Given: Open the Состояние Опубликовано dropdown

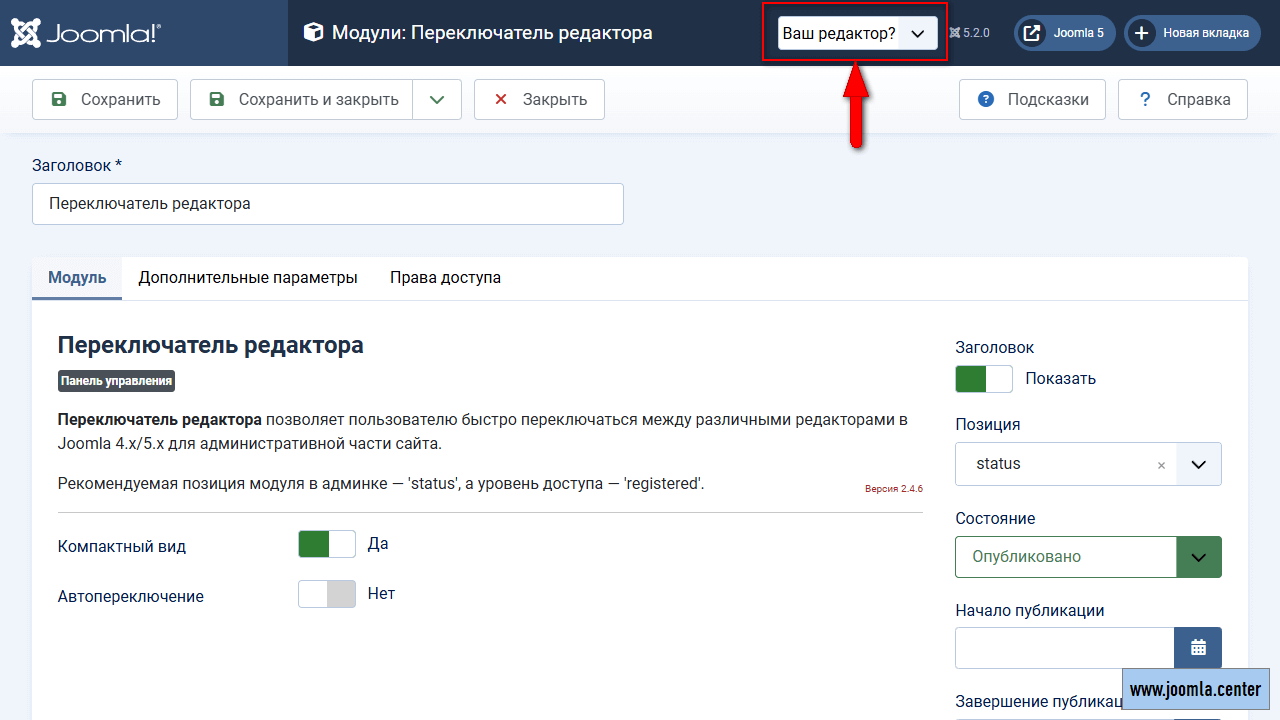Looking at the screenshot, I should click(1087, 557).
